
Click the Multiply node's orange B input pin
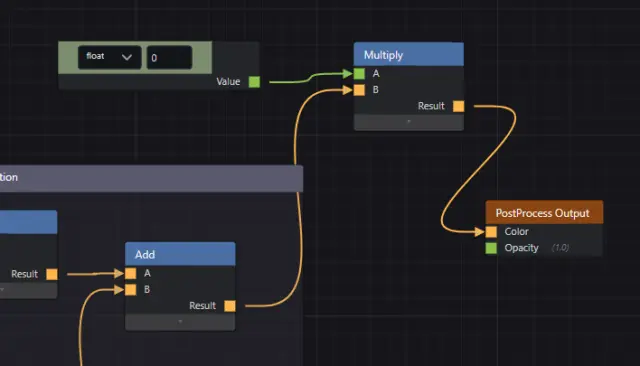click(x=359, y=90)
